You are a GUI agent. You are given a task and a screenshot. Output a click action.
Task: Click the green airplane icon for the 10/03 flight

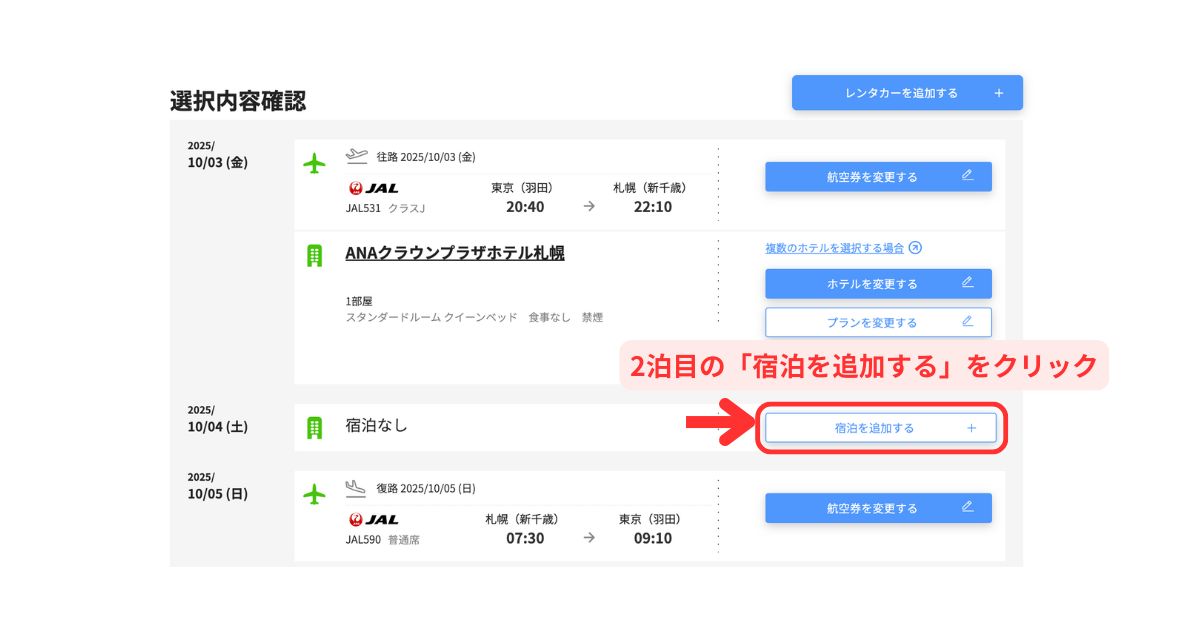pos(315,163)
